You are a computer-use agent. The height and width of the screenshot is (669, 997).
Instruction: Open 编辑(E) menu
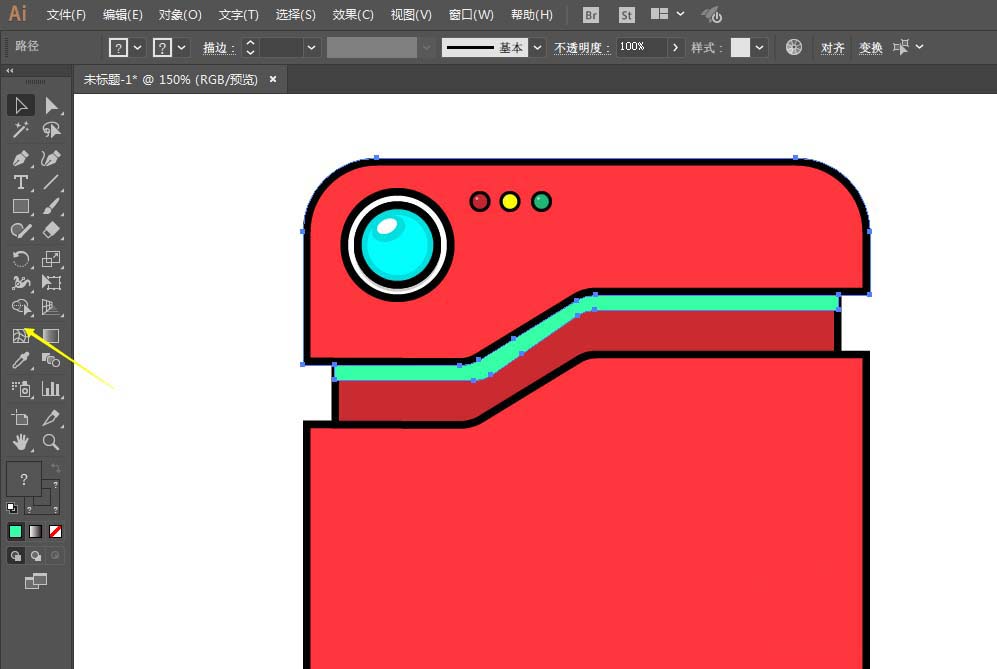pyautogui.click(x=123, y=15)
